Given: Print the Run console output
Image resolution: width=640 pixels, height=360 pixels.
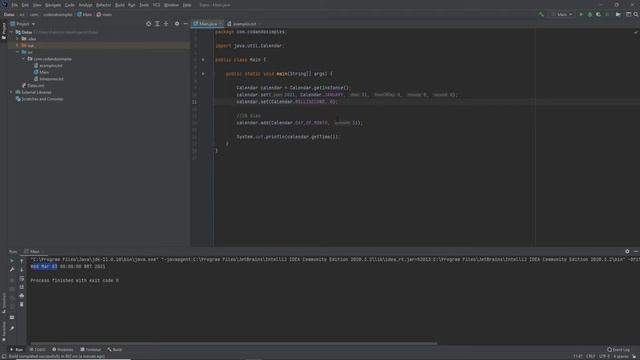Looking at the screenshot, I should (x=22, y=296).
